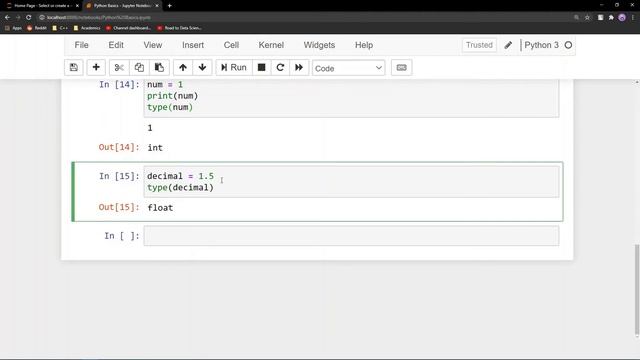The width and height of the screenshot is (640, 360).
Task: Open the Help menu
Action: coord(364,45)
